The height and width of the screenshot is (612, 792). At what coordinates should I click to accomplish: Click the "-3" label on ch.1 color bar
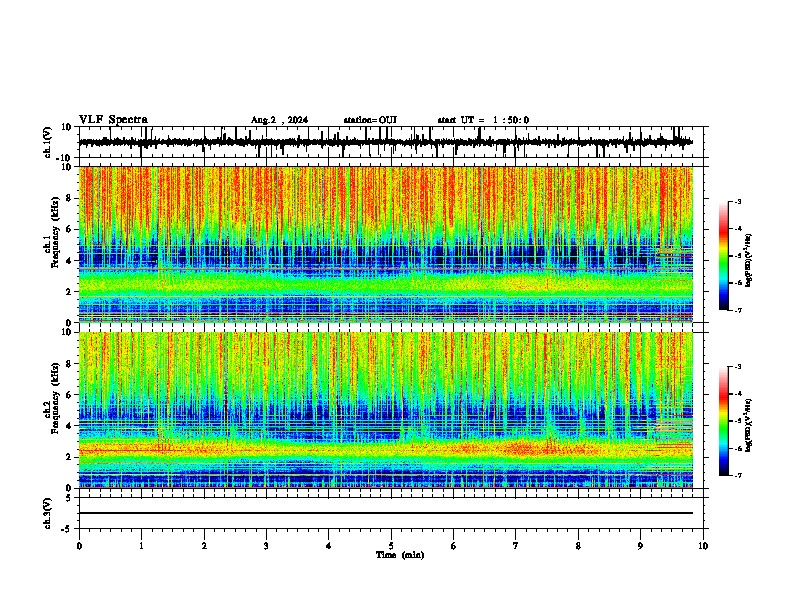pyautogui.click(x=737, y=201)
